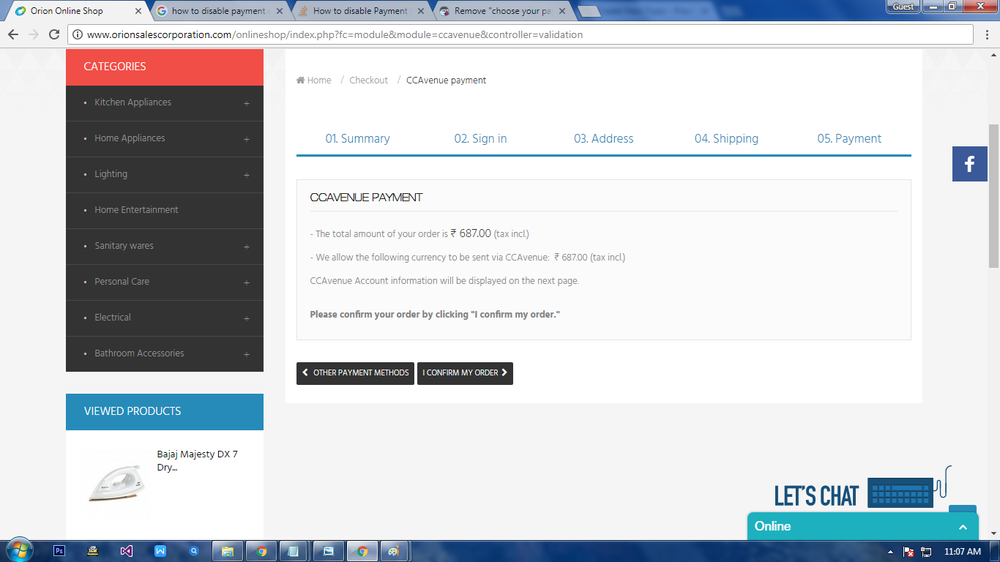
Task: Open the notepad-style taskbar window
Action: click(x=294, y=551)
